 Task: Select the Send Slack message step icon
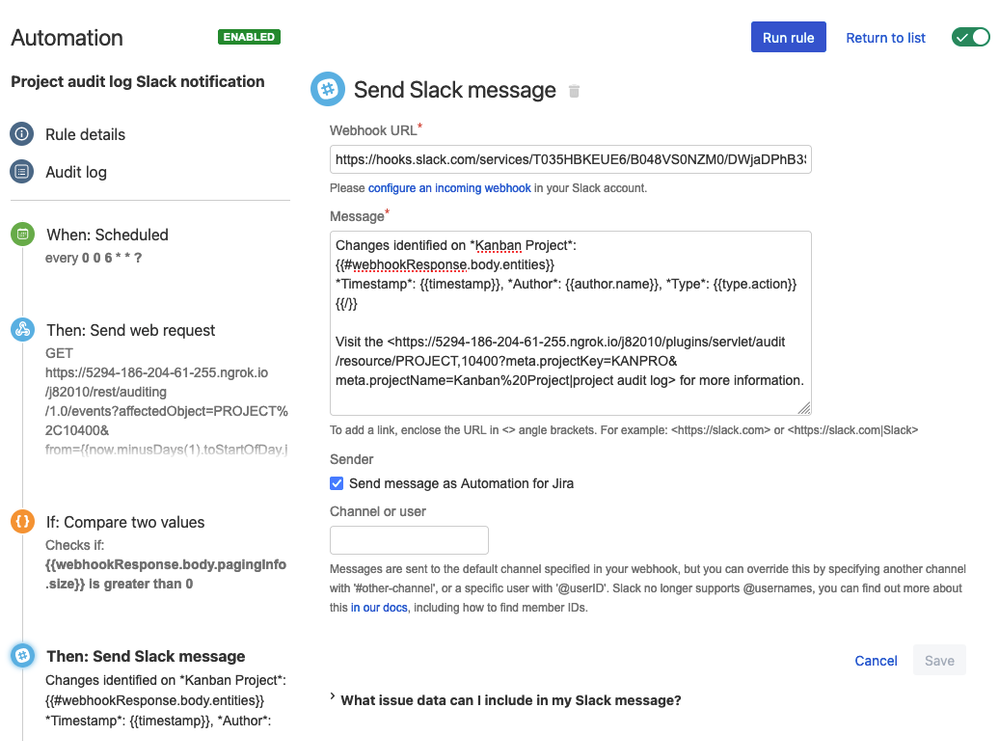point(22,656)
